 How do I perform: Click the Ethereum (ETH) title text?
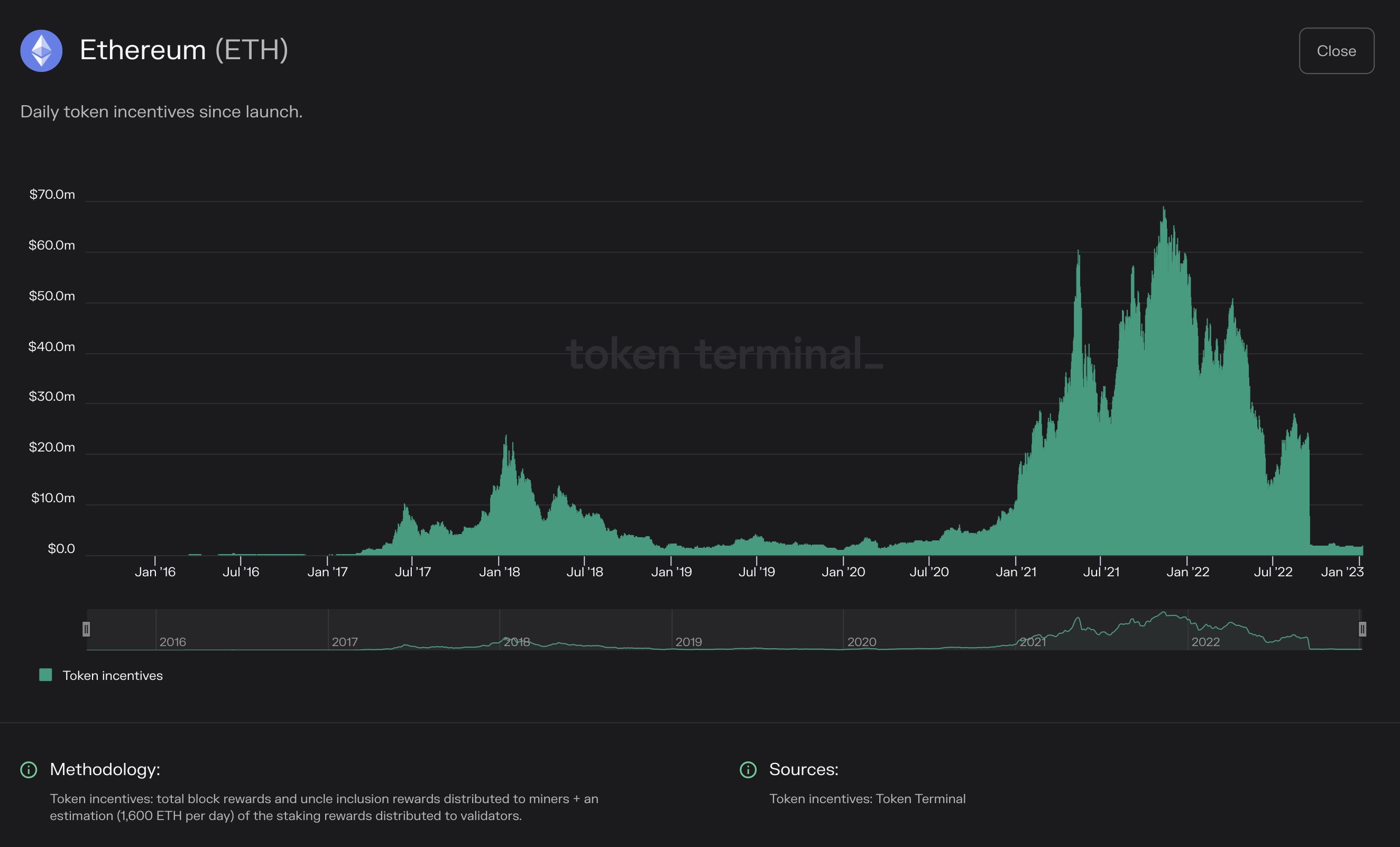point(183,50)
